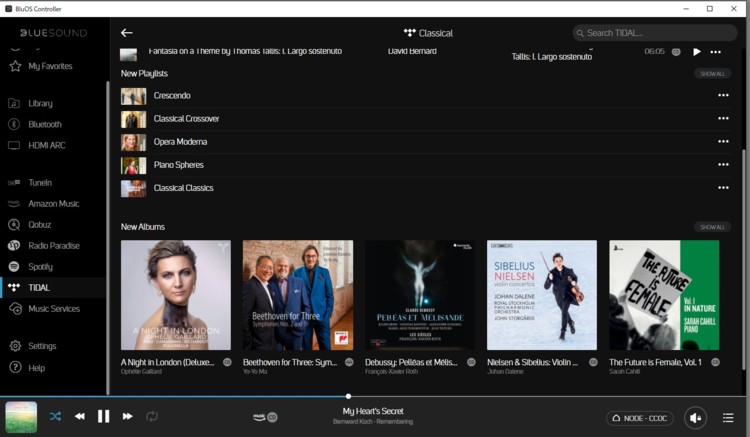Skip to previous track
Screen dimensions: 750x437
[x=79, y=416]
